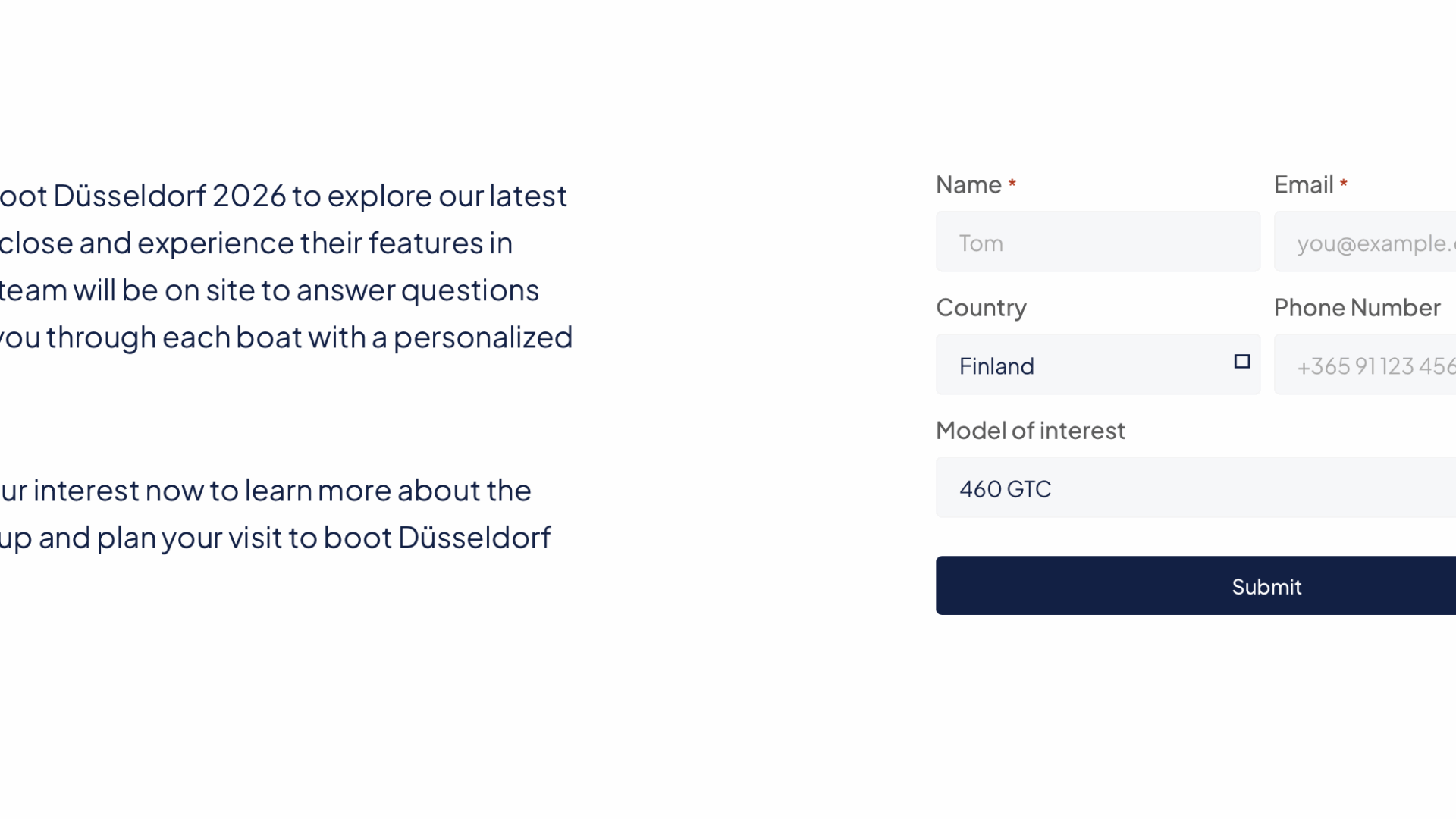This screenshot has width=1456, height=819.
Task: Click the Name field label
Action: point(968,184)
